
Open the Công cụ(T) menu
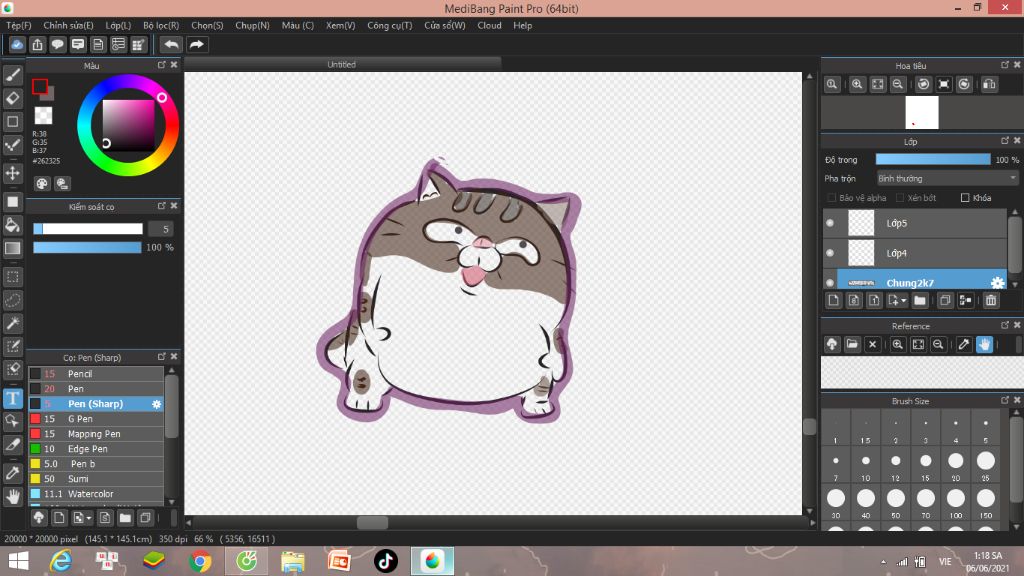[389, 25]
